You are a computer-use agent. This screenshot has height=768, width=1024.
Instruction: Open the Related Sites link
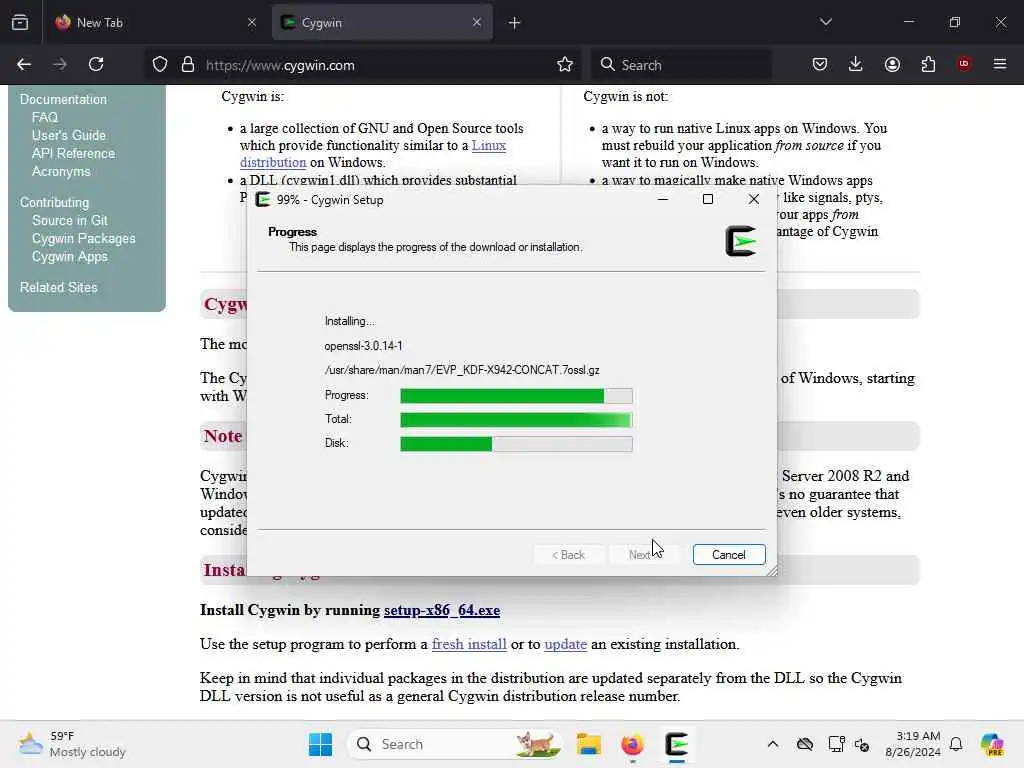point(59,287)
